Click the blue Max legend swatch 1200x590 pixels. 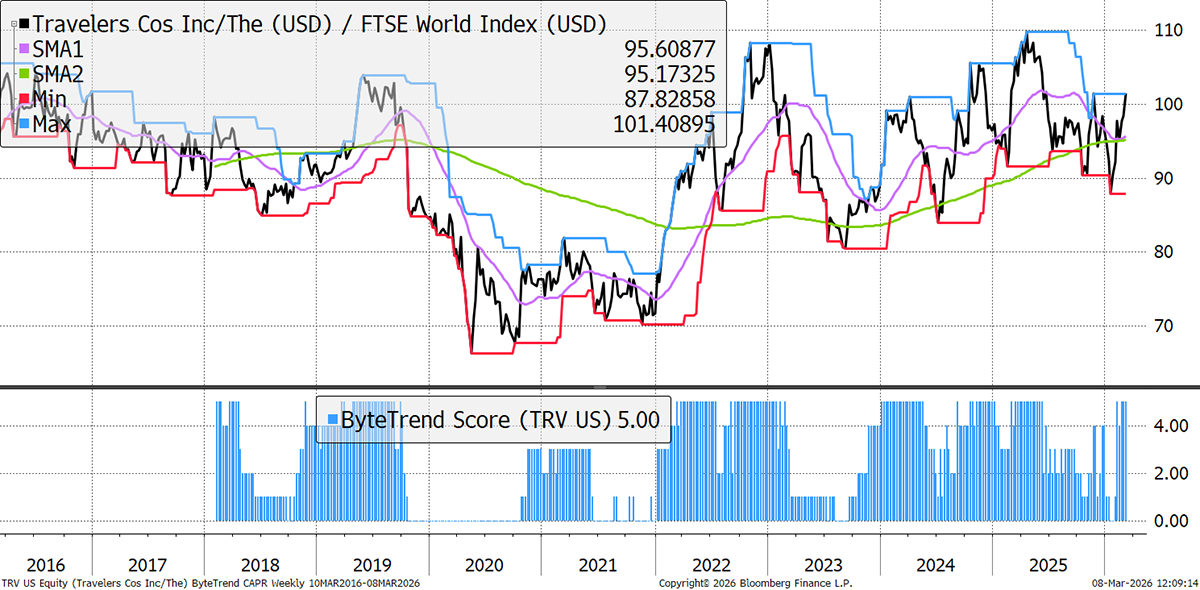[x=23, y=123]
